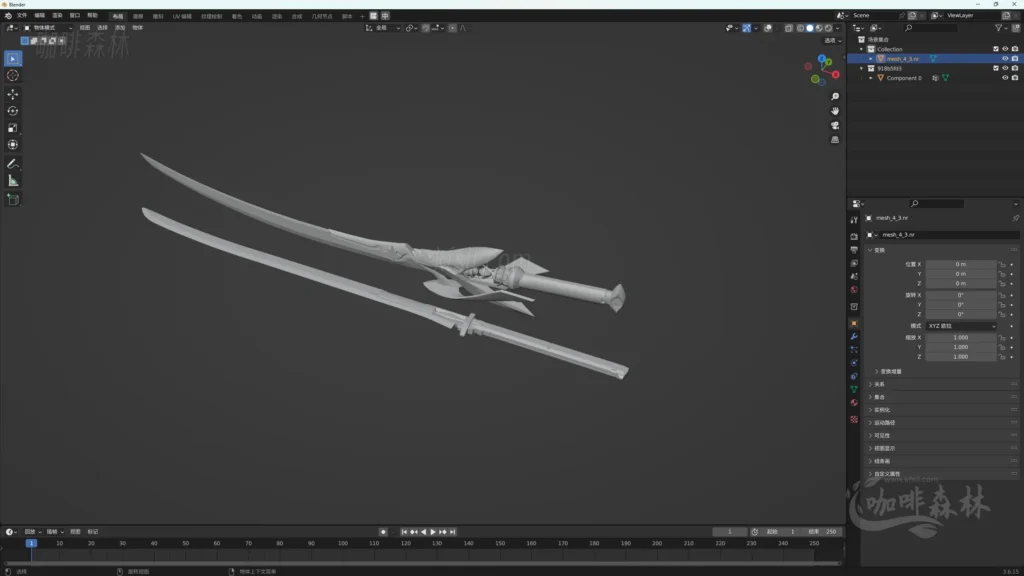Open the 文件 (File) menu
1024x576 pixels.
22,16
